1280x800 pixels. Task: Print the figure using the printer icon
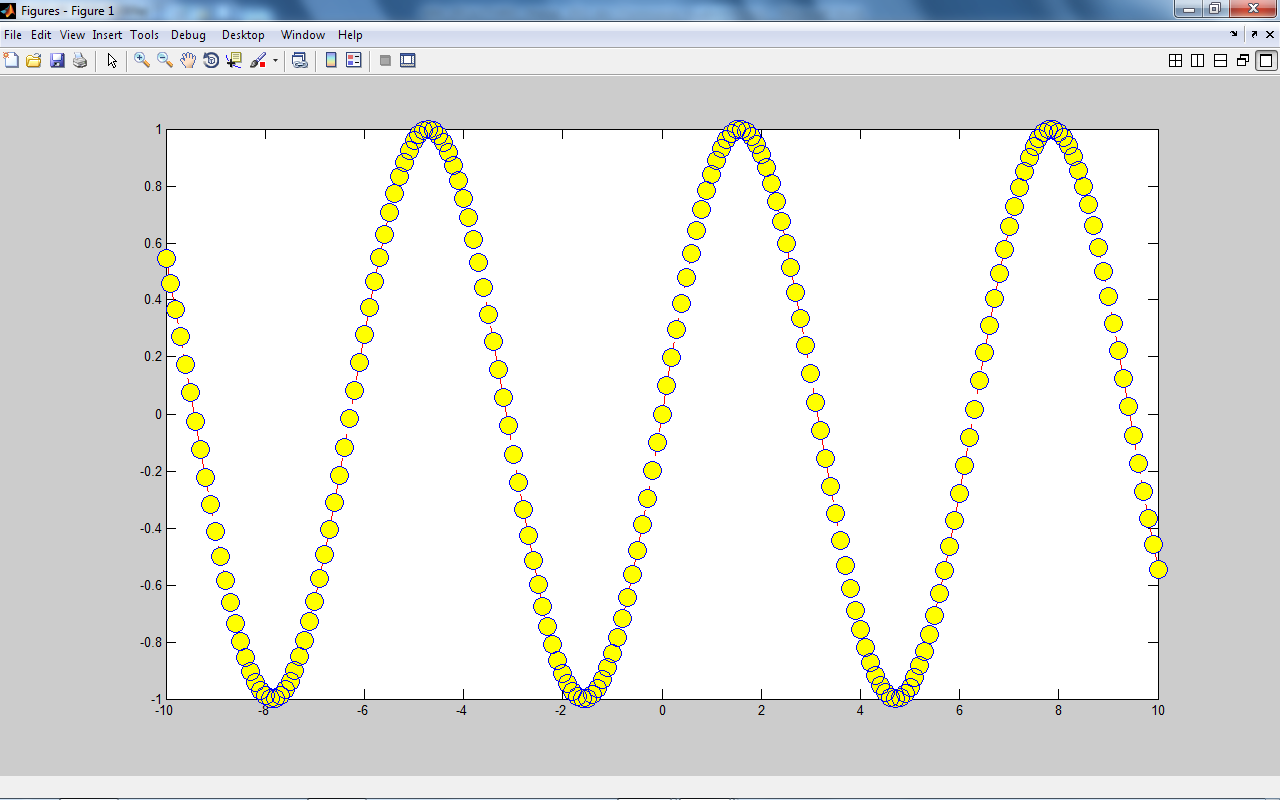pyautogui.click(x=80, y=61)
